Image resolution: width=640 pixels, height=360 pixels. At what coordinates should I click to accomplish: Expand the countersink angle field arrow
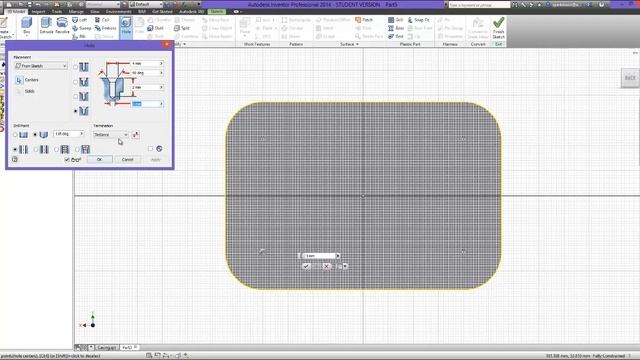(161, 73)
